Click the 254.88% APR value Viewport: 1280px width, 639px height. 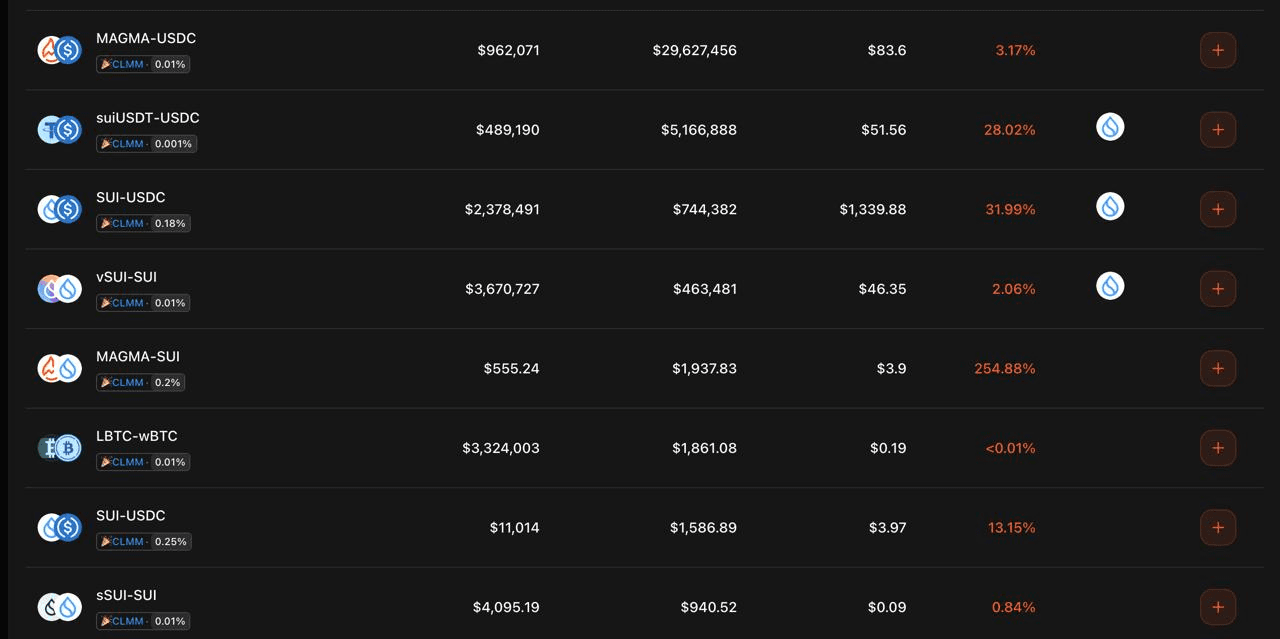1004,369
